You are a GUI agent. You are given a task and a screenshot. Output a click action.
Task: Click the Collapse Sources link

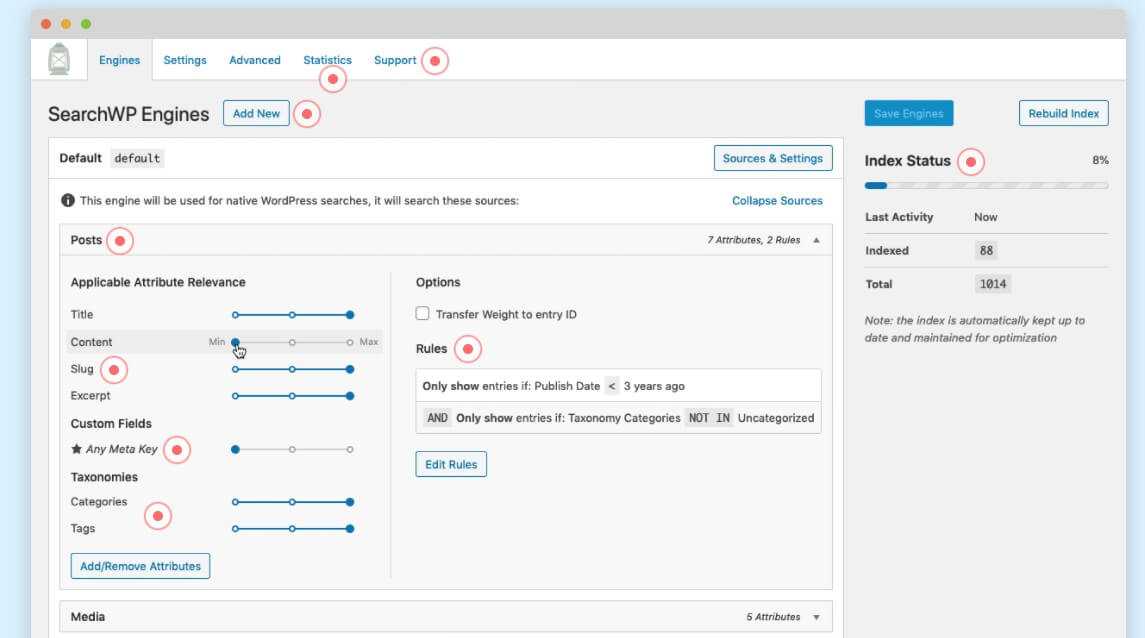tap(777, 201)
